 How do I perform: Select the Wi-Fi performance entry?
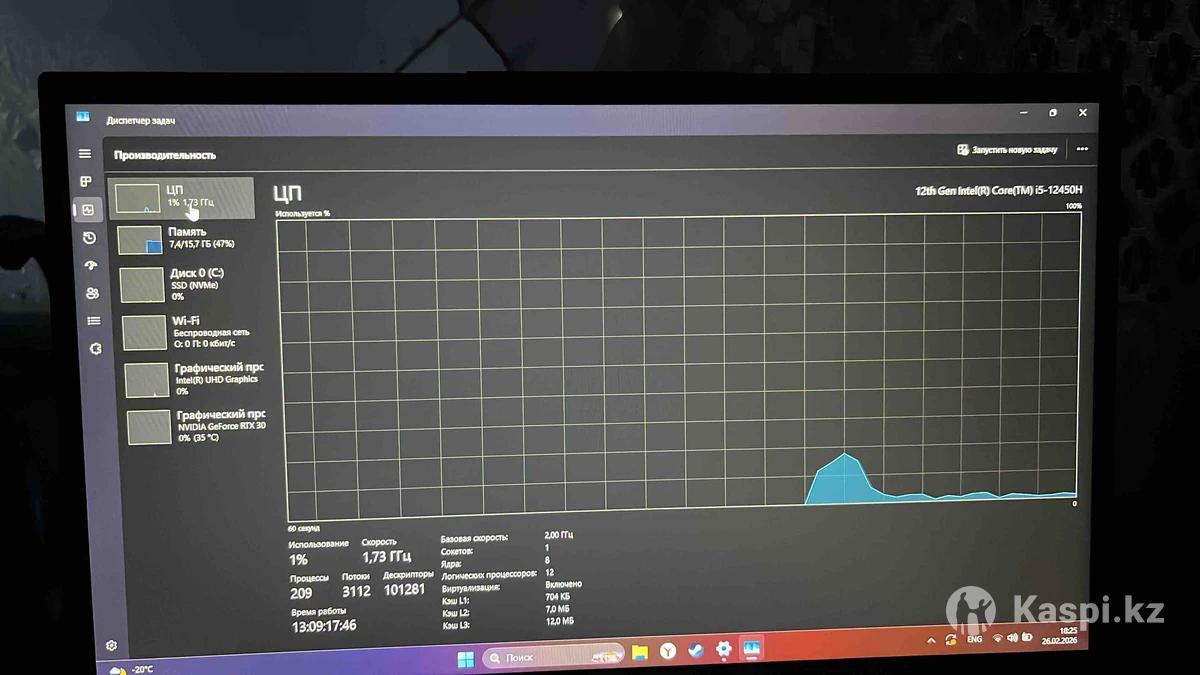196,332
